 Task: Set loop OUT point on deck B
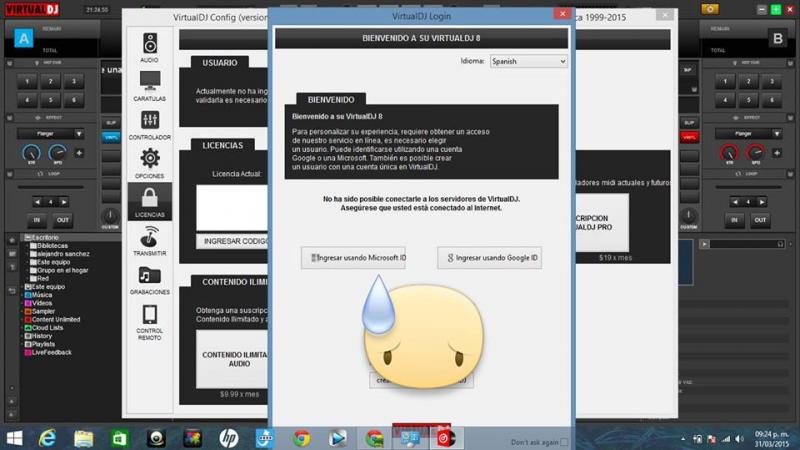click(x=760, y=220)
